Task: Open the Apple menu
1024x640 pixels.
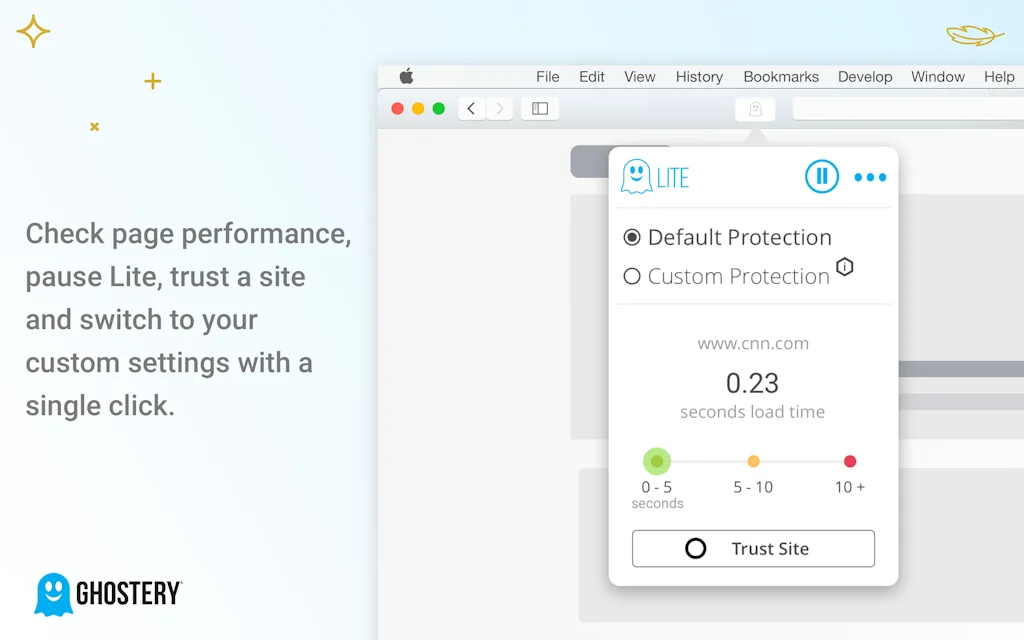Action: [404, 76]
